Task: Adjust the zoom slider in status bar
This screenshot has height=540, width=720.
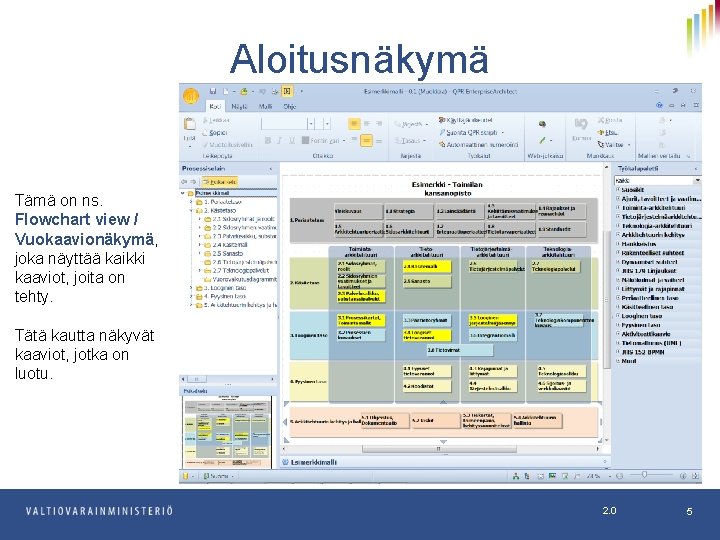Action: click(644, 475)
